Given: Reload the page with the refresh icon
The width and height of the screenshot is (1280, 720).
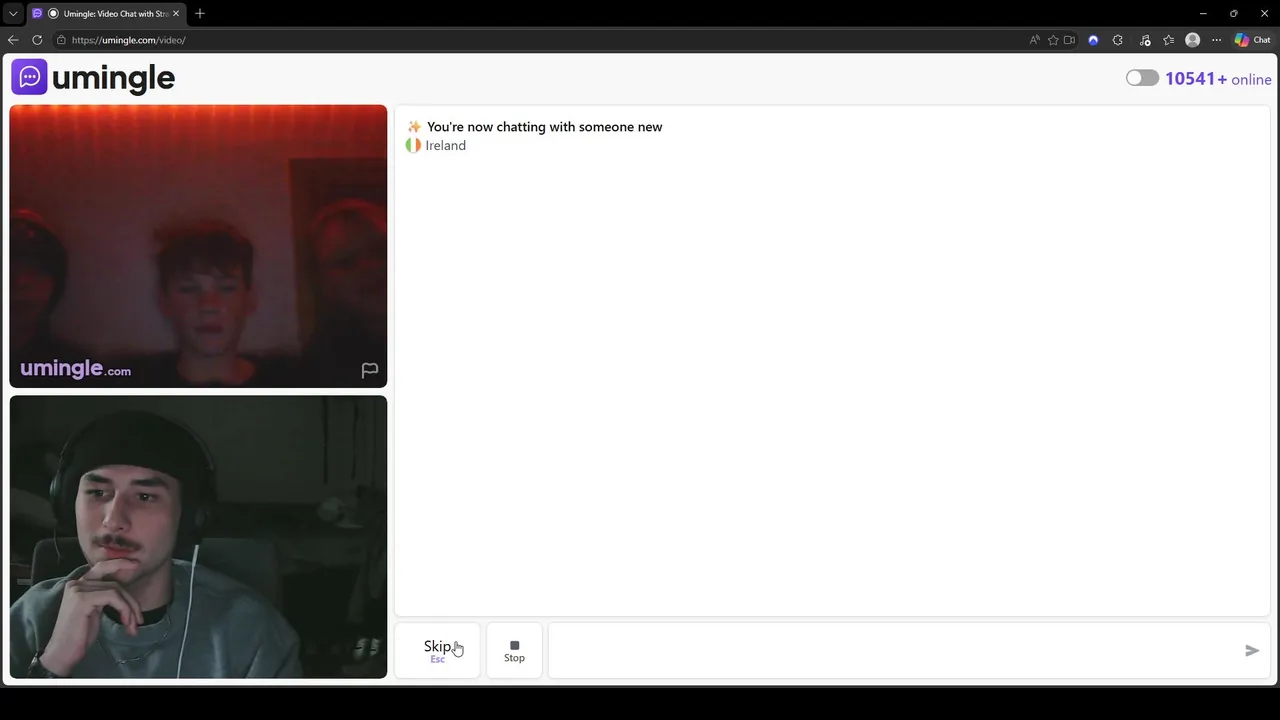Looking at the screenshot, I should point(37,40).
